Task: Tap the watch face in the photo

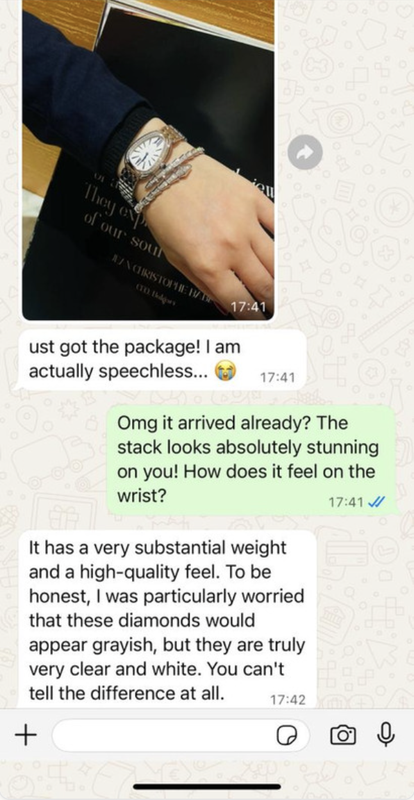Action: tap(146, 156)
